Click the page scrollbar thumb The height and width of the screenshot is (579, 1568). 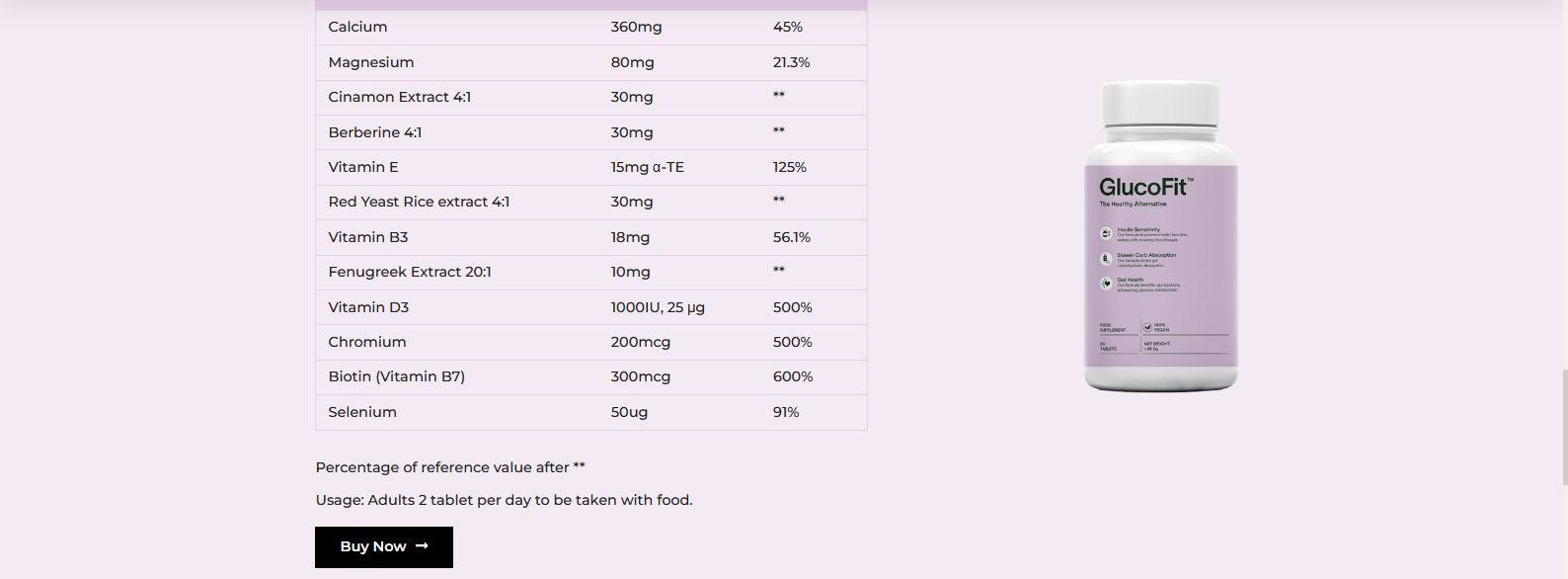pos(1564,427)
